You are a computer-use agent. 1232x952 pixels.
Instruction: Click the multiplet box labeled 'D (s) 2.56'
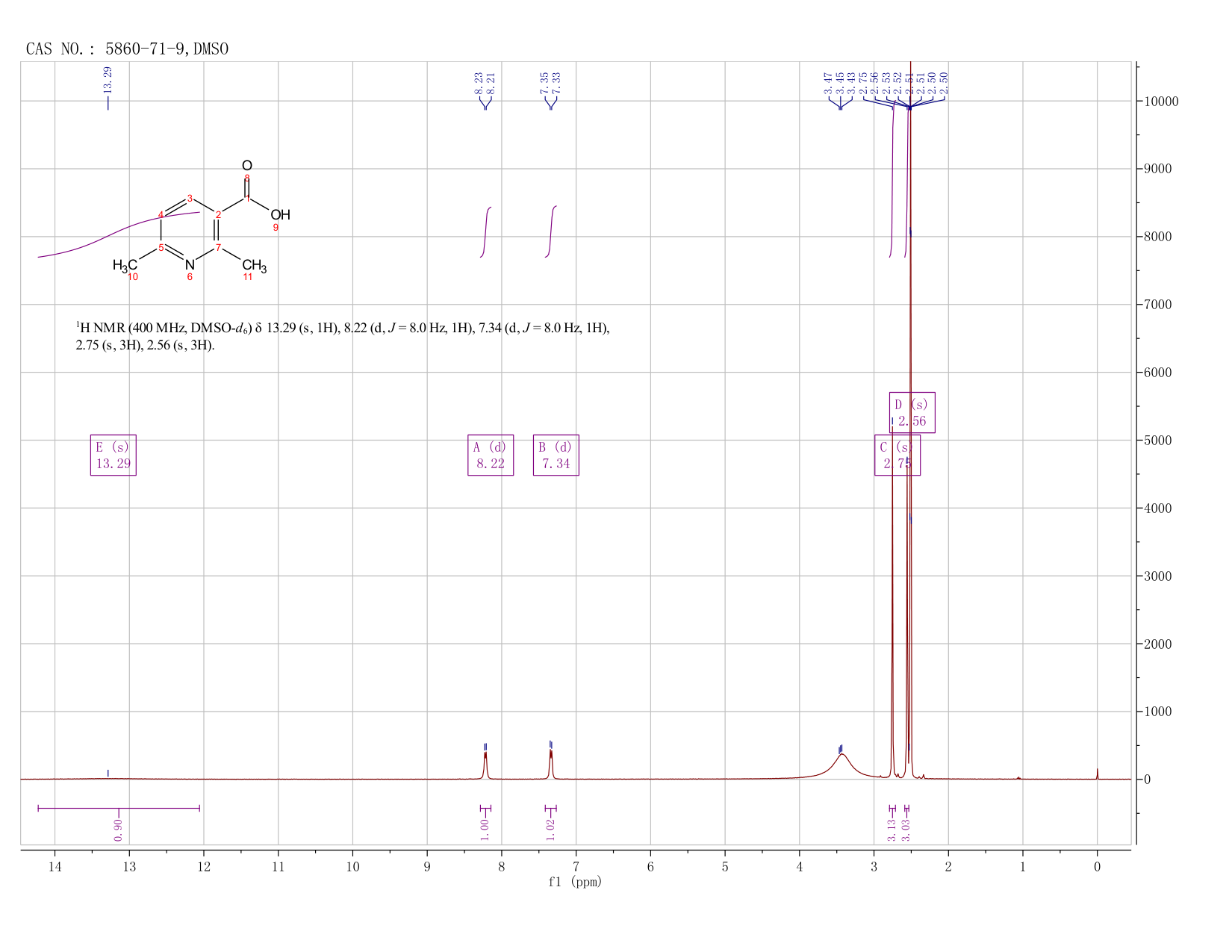tap(912, 412)
